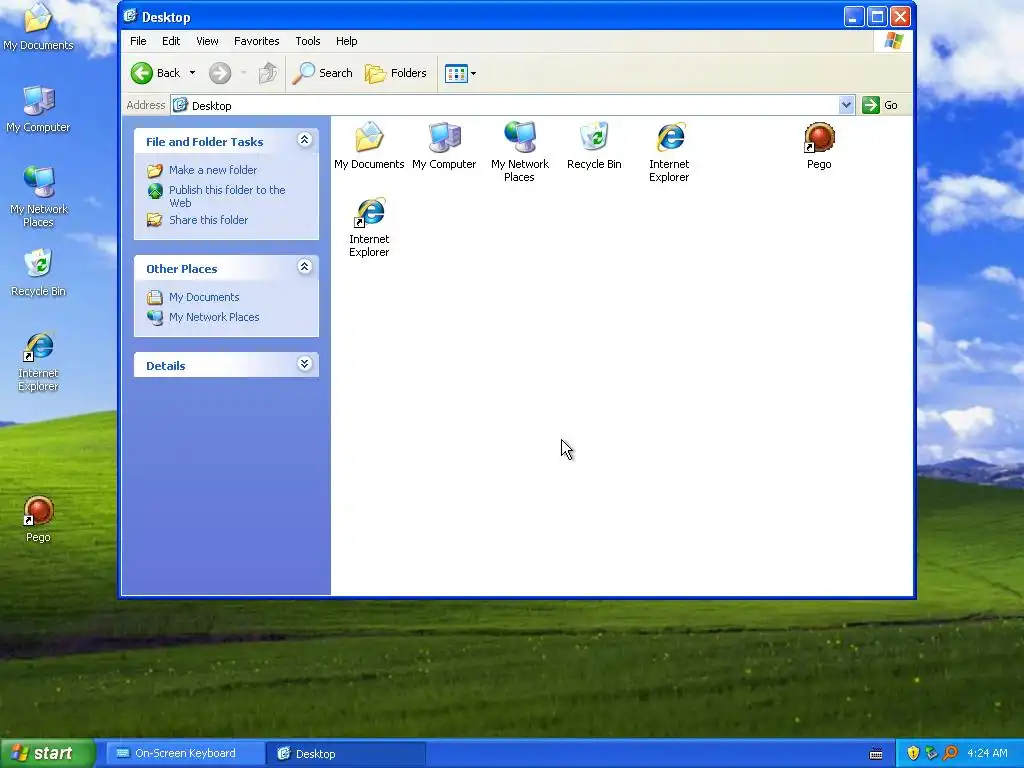
Task: Switch to On-Screen Keyboard taskbar button
Action: click(184, 753)
